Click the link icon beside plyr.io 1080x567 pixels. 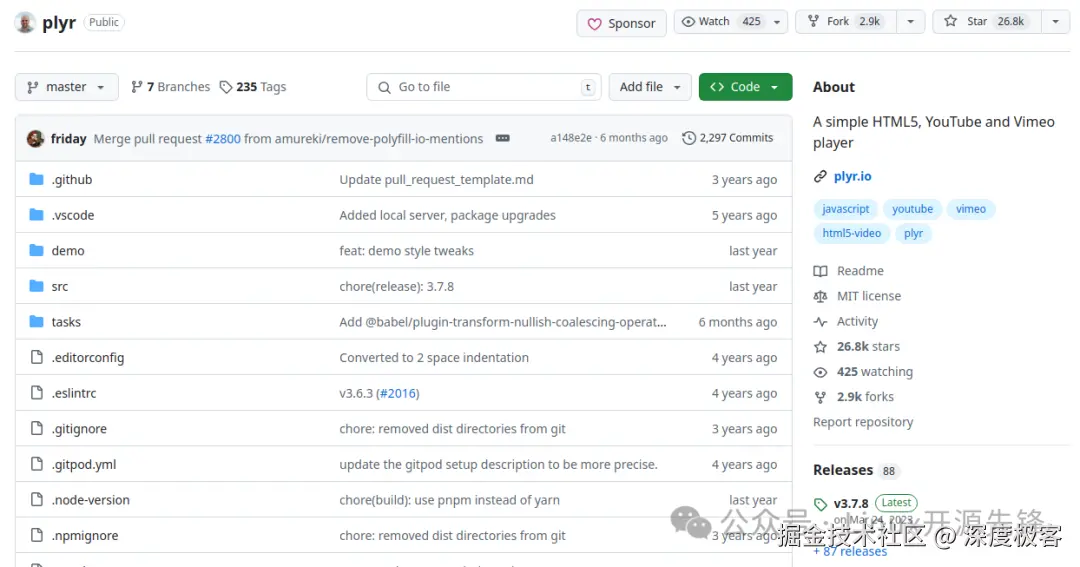pos(820,176)
